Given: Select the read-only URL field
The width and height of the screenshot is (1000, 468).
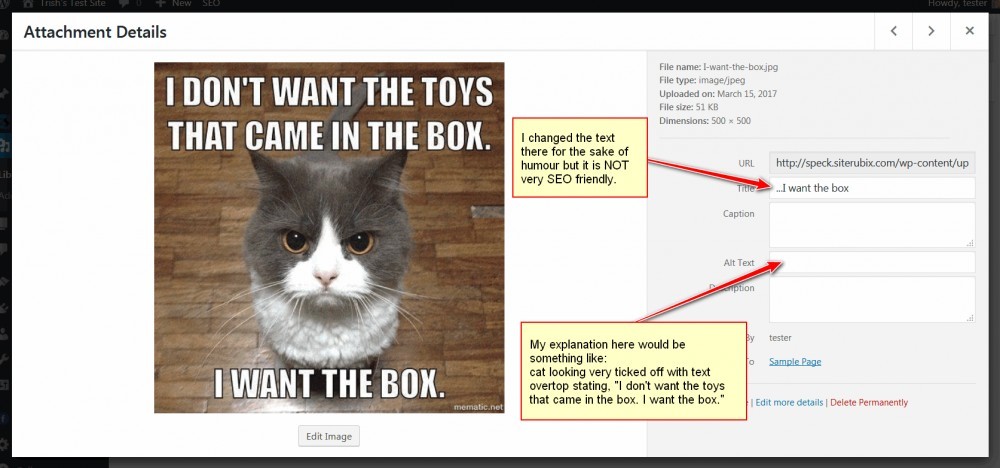Looking at the screenshot, I should pyautogui.click(x=872, y=163).
